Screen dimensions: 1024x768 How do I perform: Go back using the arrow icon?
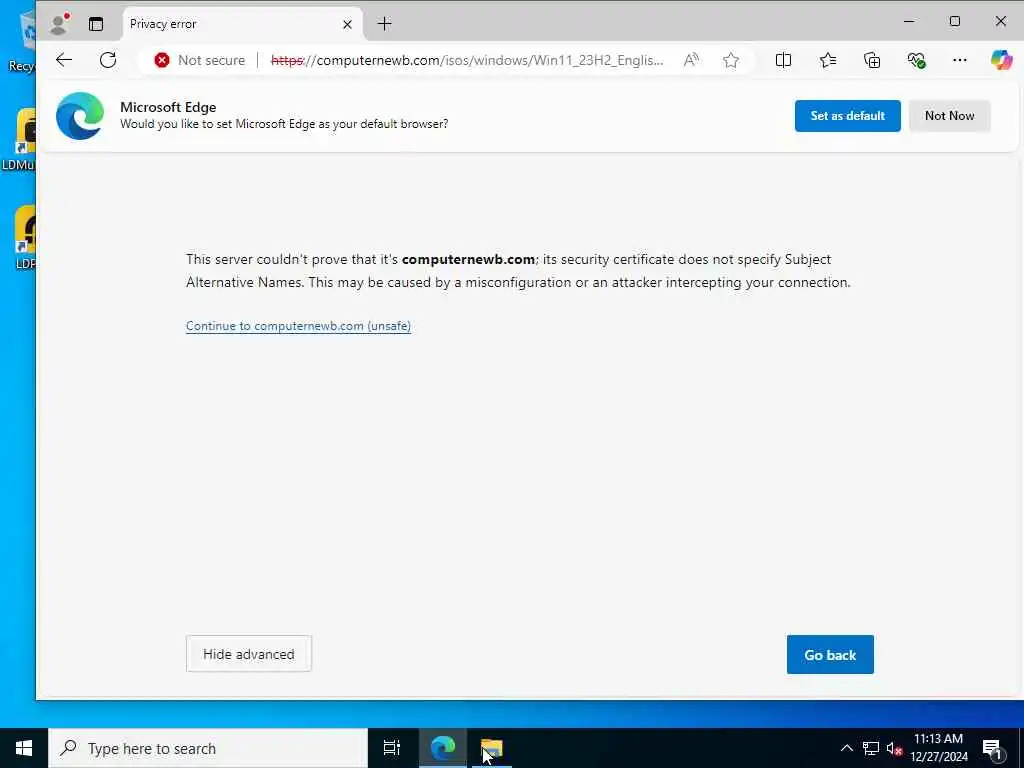(x=64, y=60)
